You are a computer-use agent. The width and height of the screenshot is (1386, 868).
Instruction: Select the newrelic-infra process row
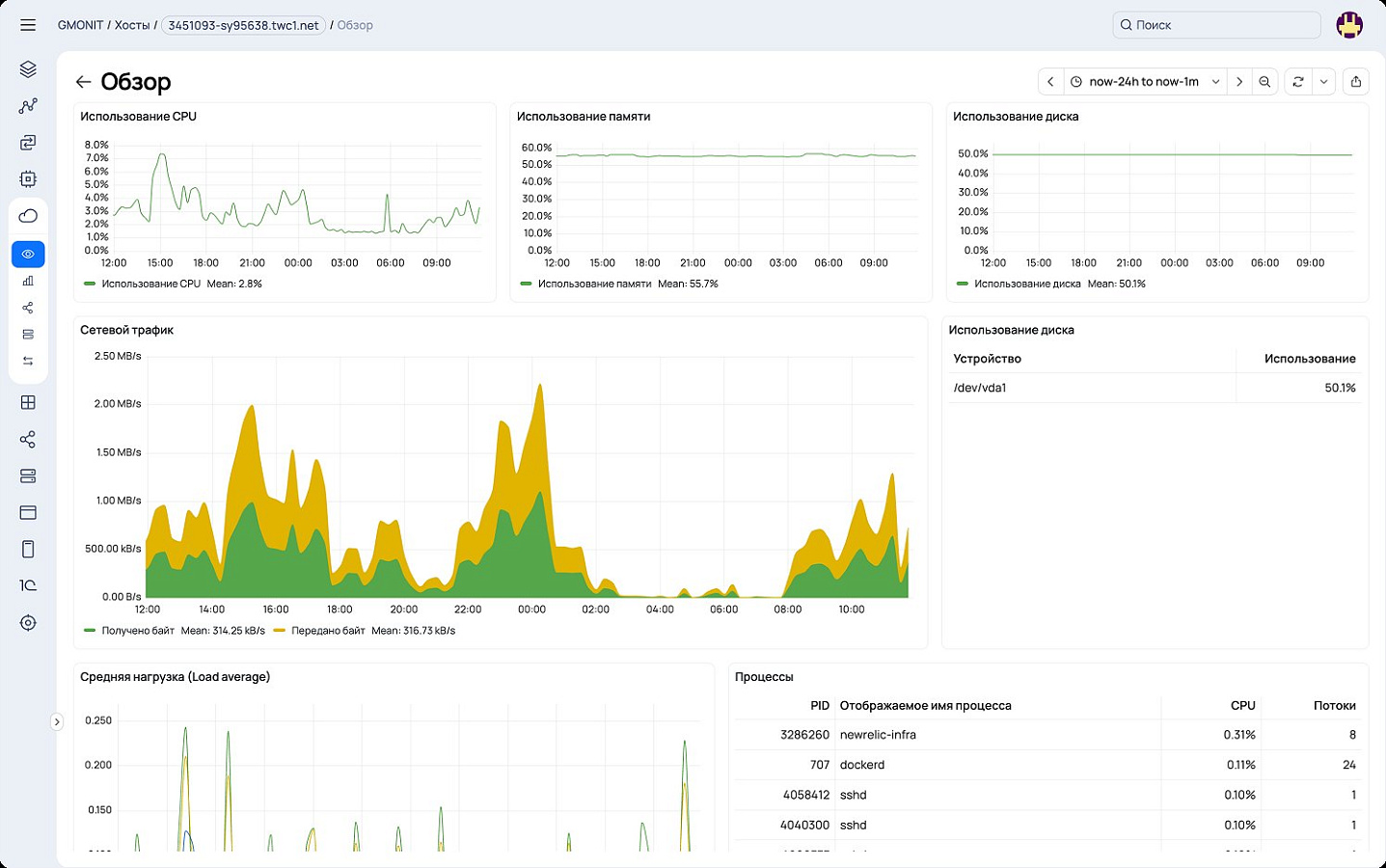click(1048, 735)
